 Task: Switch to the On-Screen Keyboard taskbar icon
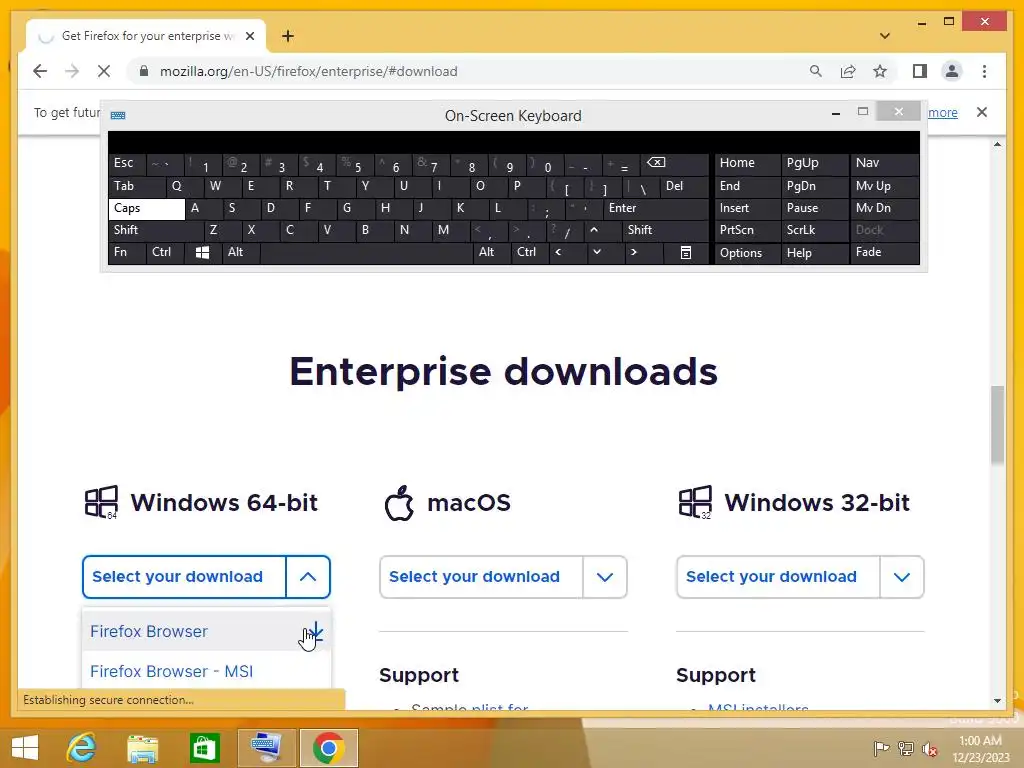click(x=266, y=748)
